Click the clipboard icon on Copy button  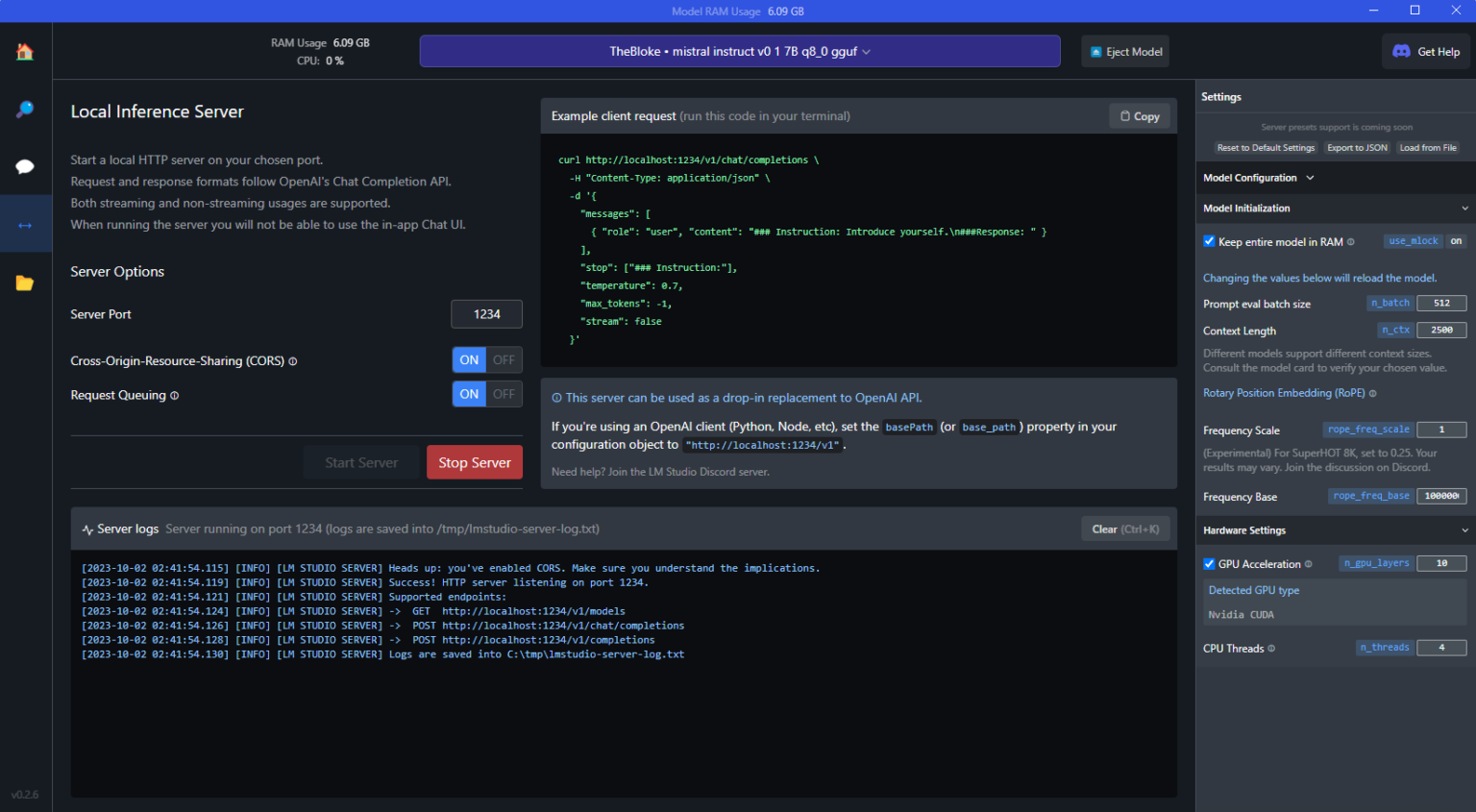[1125, 116]
